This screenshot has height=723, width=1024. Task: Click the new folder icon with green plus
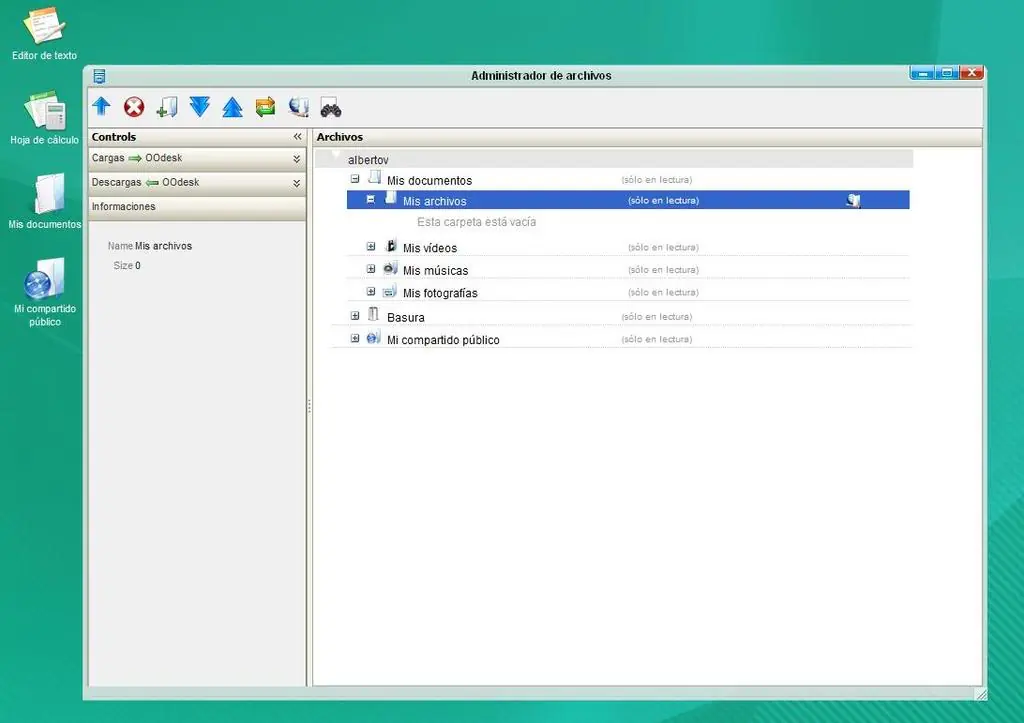point(167,106)
